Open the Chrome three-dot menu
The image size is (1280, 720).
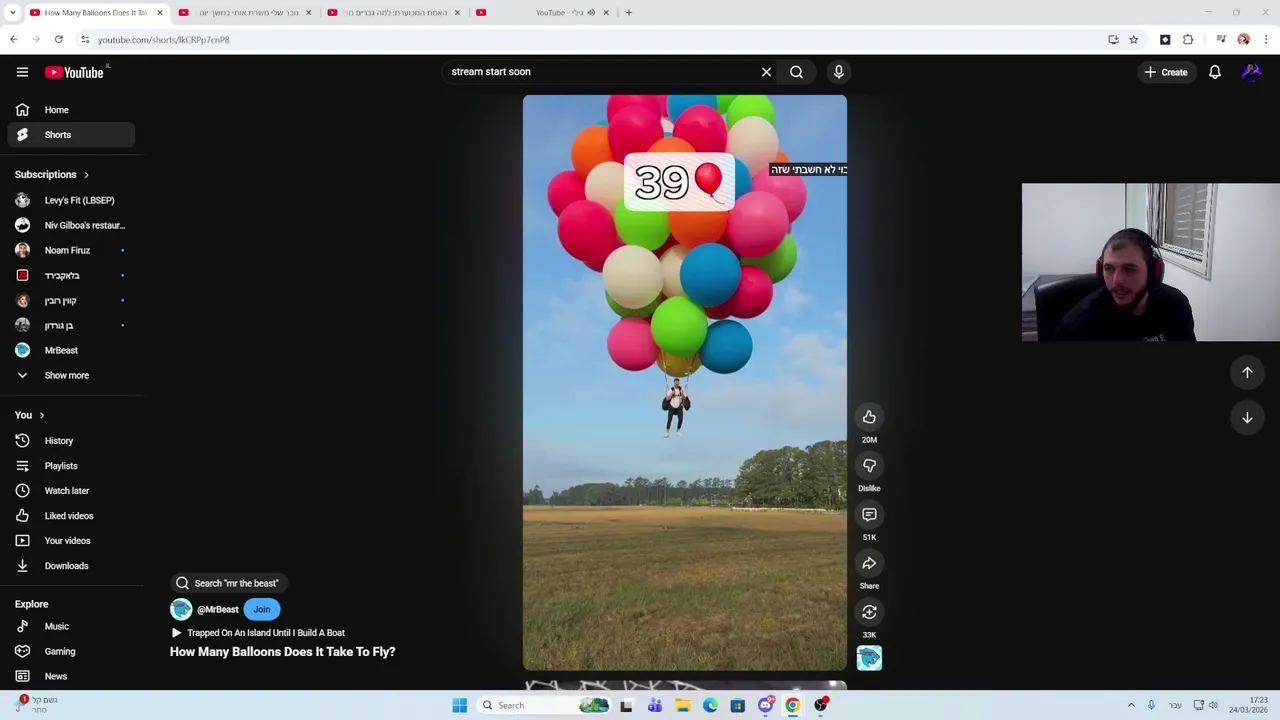(1266, 40)
